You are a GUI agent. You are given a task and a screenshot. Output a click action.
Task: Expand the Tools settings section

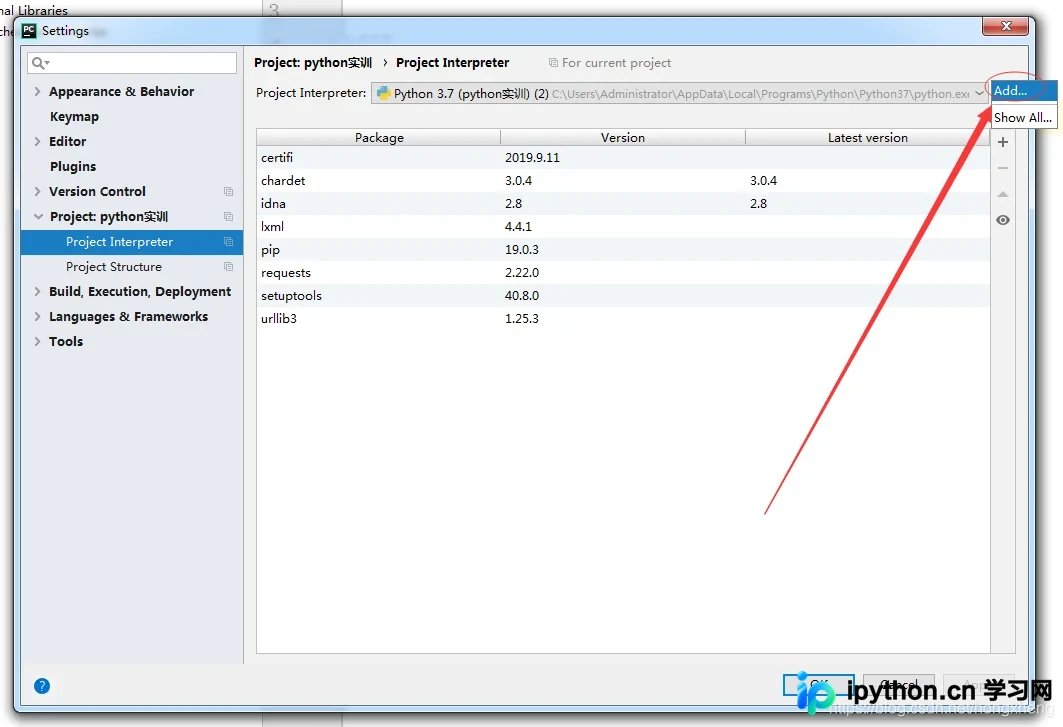pos(37,342)
